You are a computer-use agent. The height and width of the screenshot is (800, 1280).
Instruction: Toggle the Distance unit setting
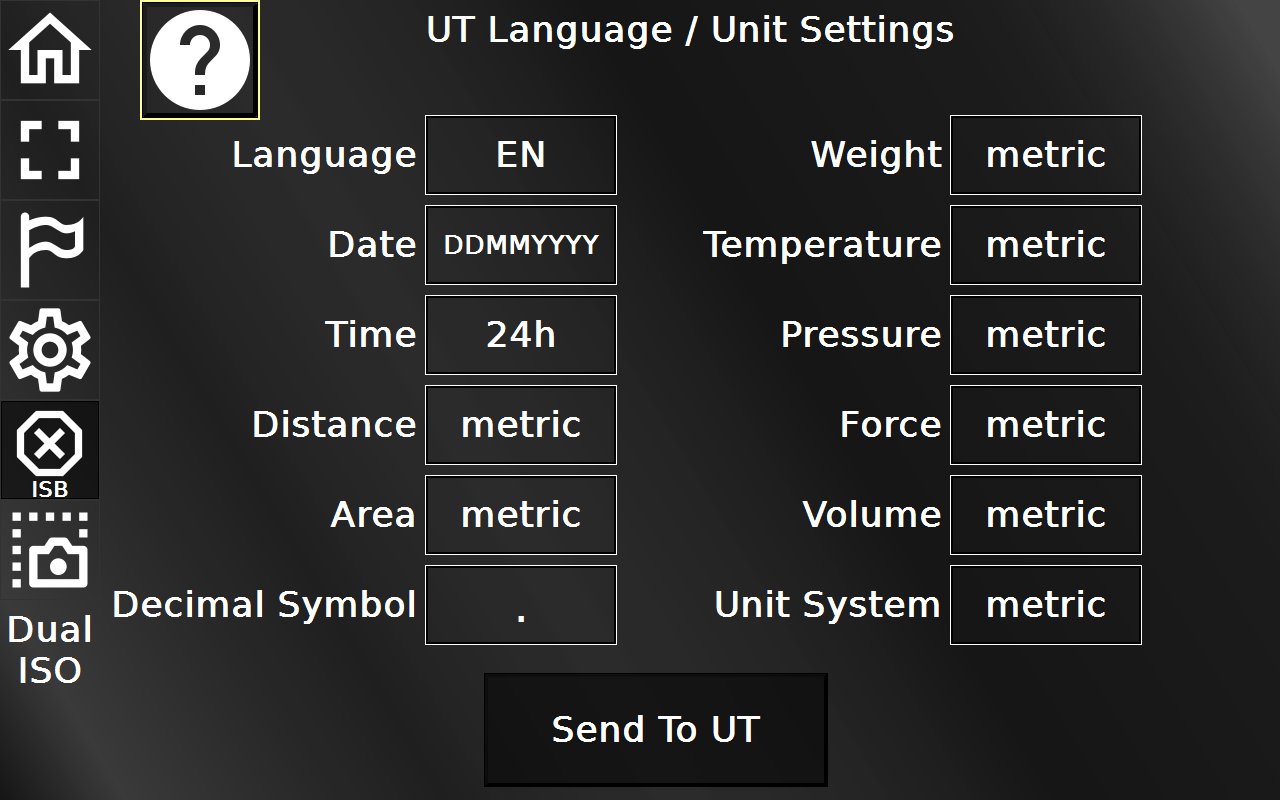(520, 424)
